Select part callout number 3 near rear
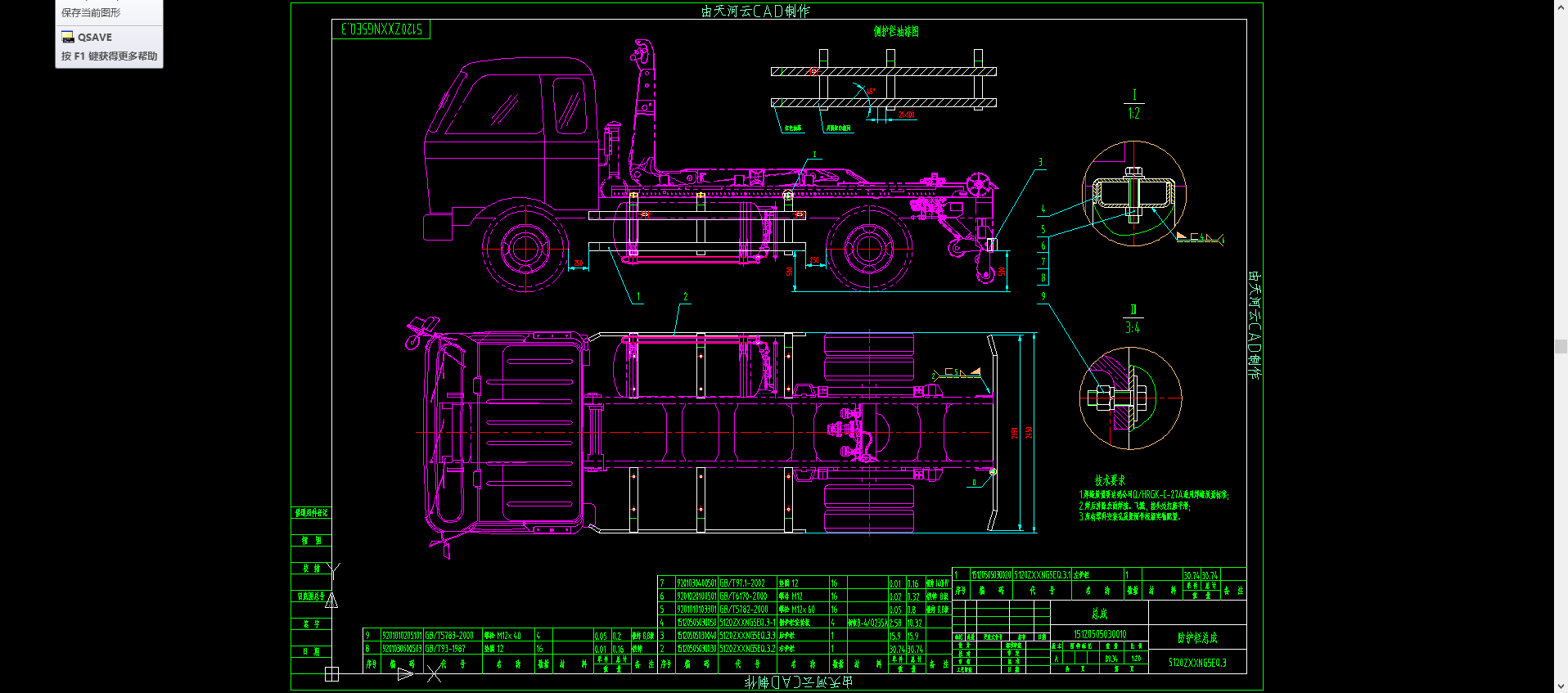Viewport: 1568px width, 693px height. coord(1041,163)
